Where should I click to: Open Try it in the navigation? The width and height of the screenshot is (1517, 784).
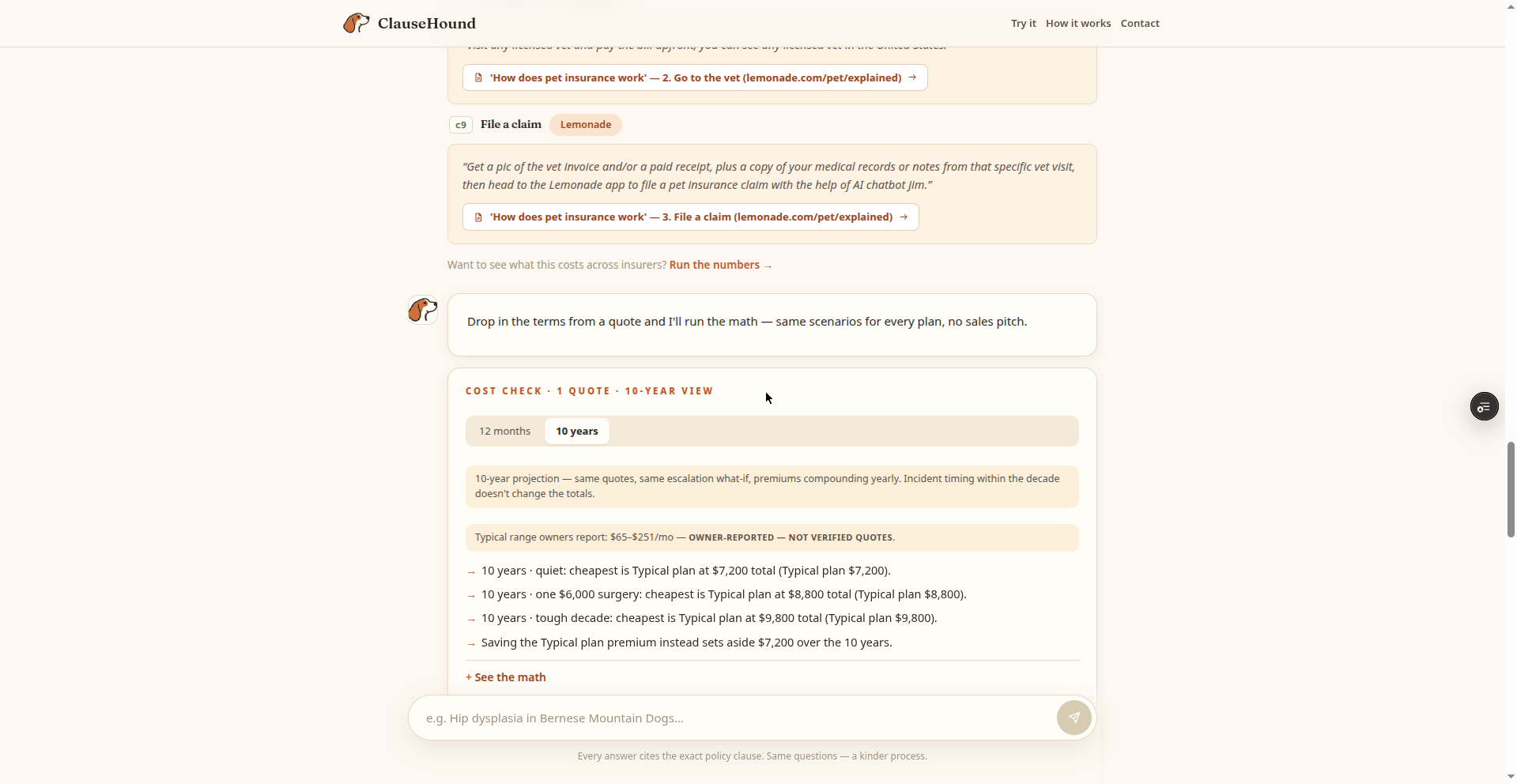(x=1023, y=23)
